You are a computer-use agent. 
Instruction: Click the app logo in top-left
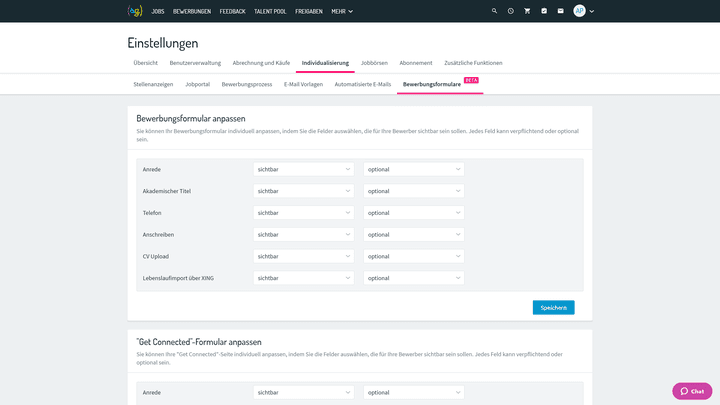135,11
